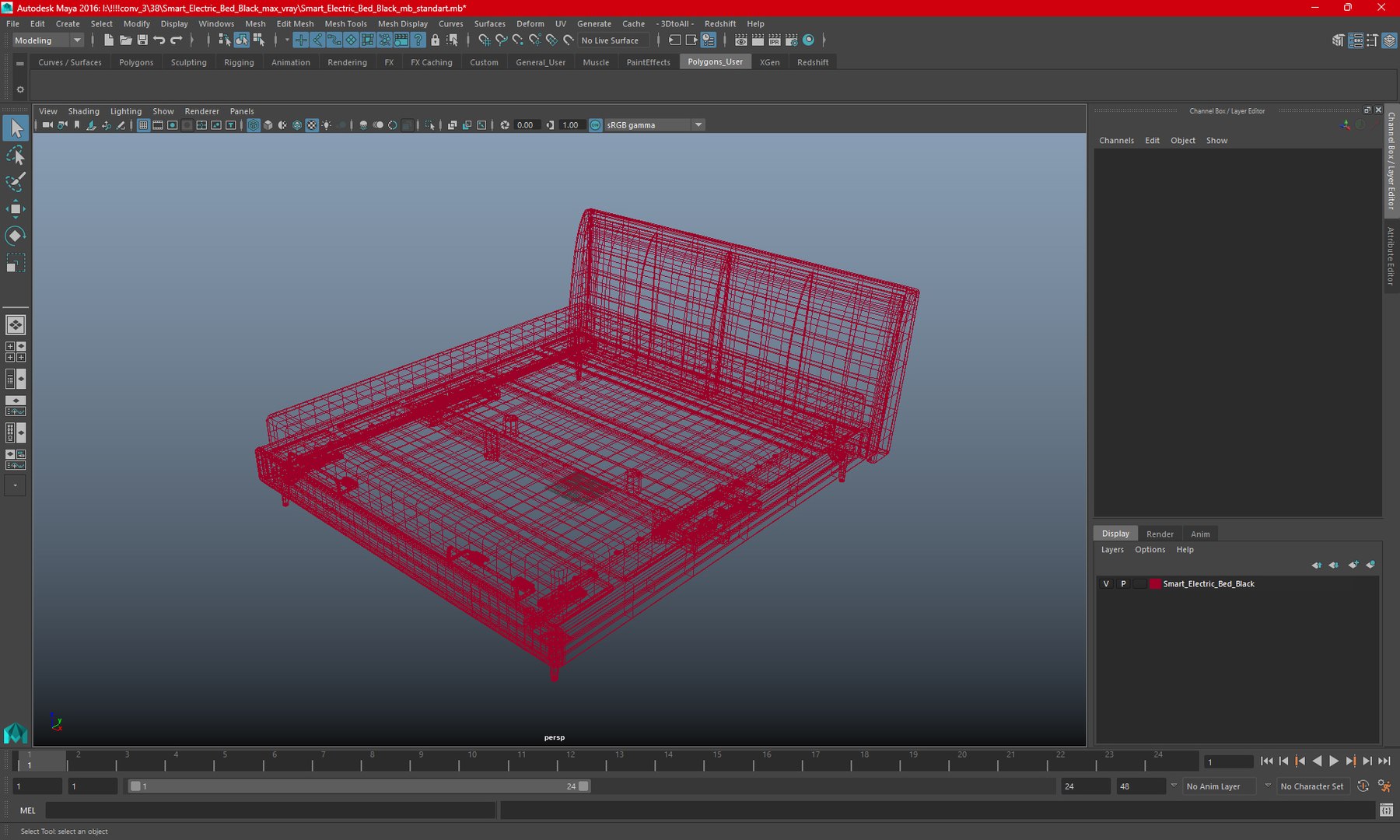Toggle Smart_Electric_Bed_Black layer visibility V
The height and width of the screenshot is (840, 1400).
pyautogui.click(x=1106, y=584)
